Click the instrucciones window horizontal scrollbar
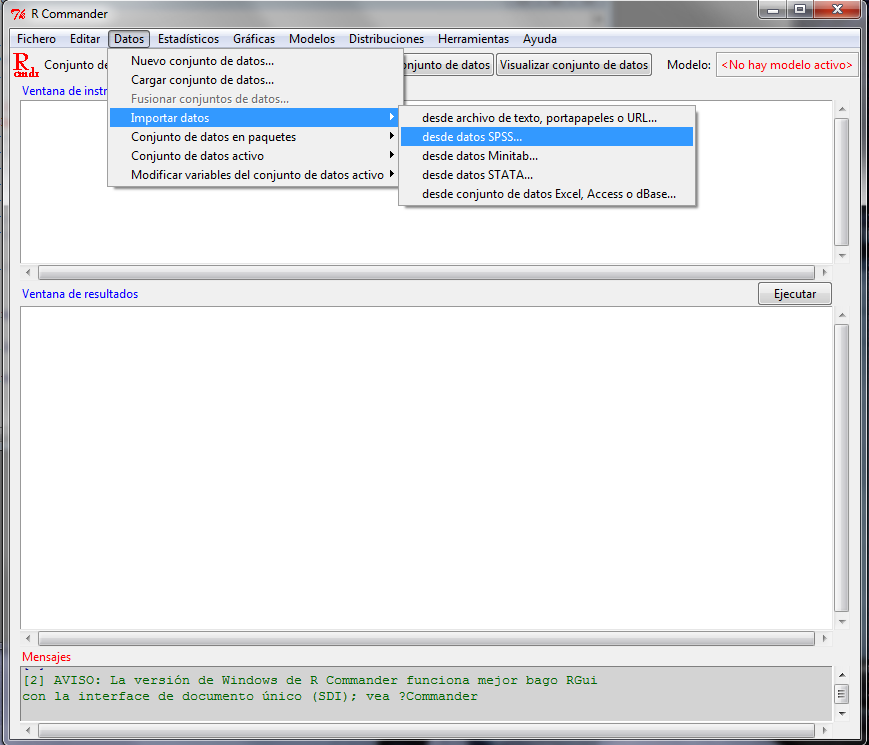The width and height of the screenshot is (869, 745). pos(426,272)
